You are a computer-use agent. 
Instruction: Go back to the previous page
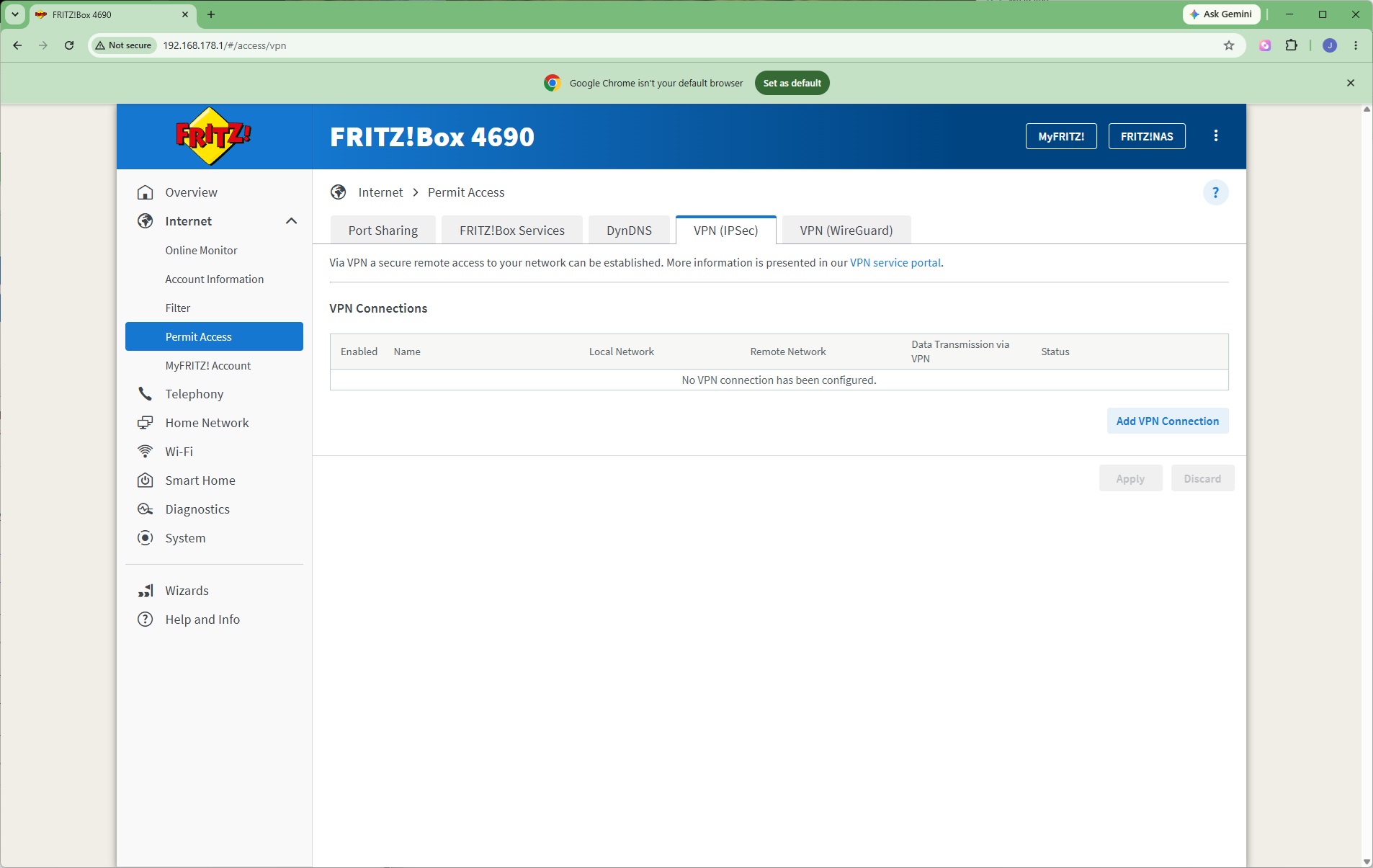click(17, 45)
